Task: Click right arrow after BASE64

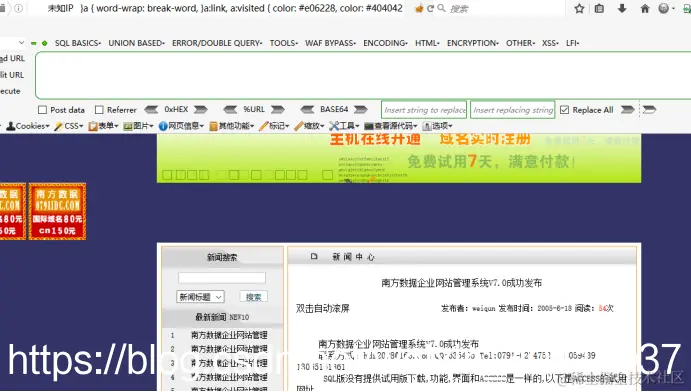Action: tap(360, 109)
